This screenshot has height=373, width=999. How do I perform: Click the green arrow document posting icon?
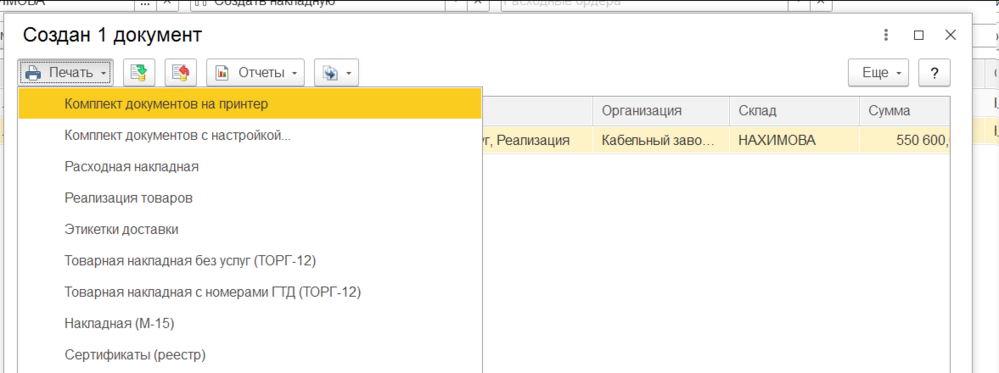[139, 73]
